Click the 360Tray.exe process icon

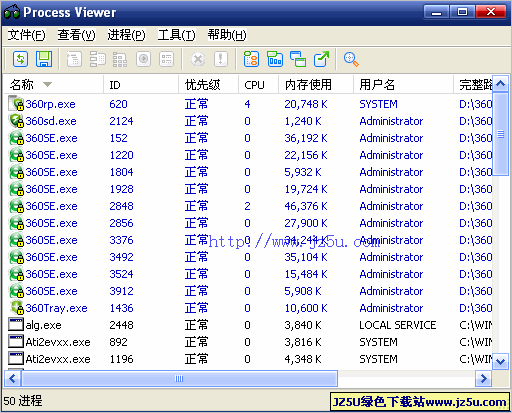coord(16,308)
